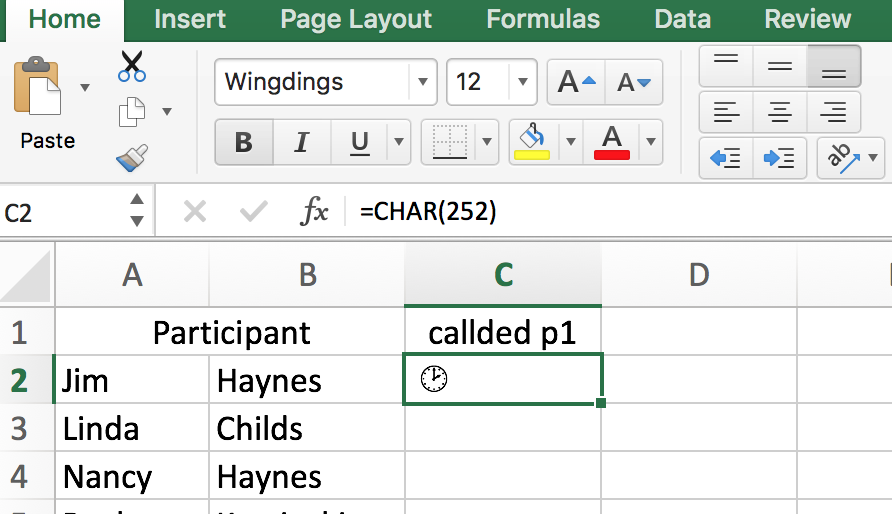This screenshot has width=892, height=514.
Task: Decrease font size with small A
Action: pos(634,82)
